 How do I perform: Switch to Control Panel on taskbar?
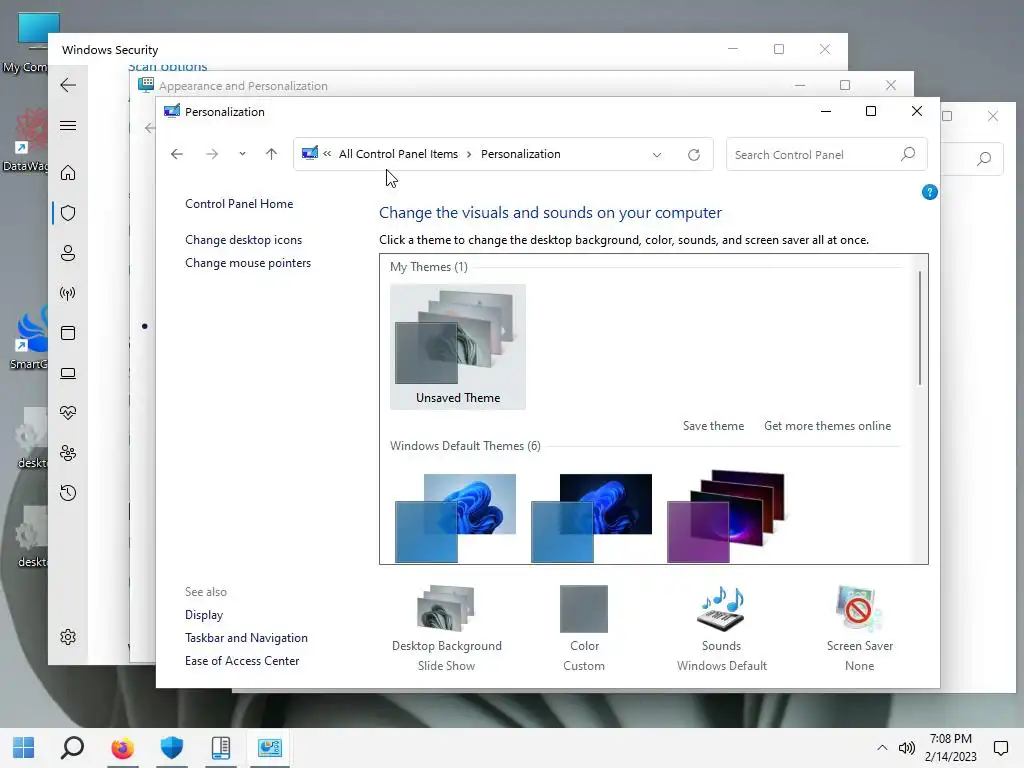coord(270,748)
